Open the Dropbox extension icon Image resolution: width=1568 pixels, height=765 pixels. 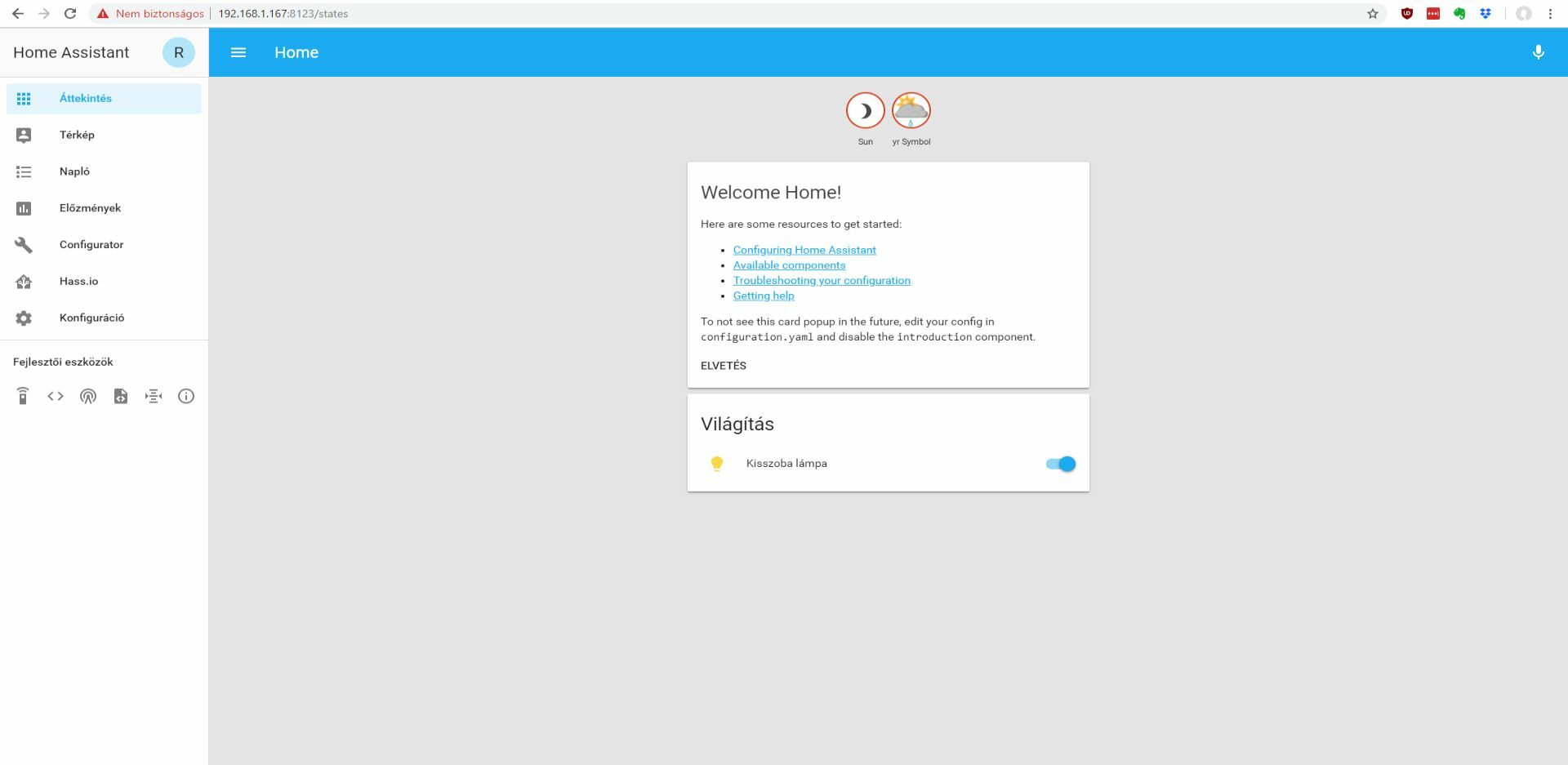[x=1486, y=14]
